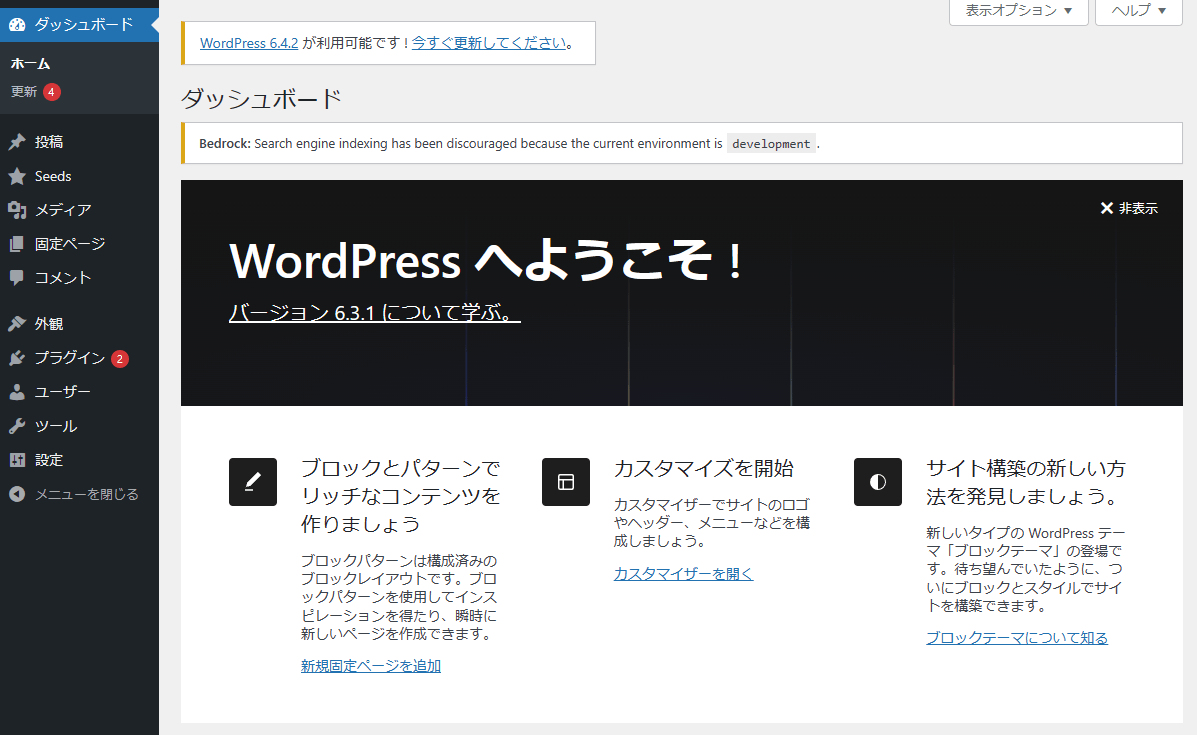Click the ダッシュボード page heading
Viewport: 1197px width, 735px height.
pos(261,98)
